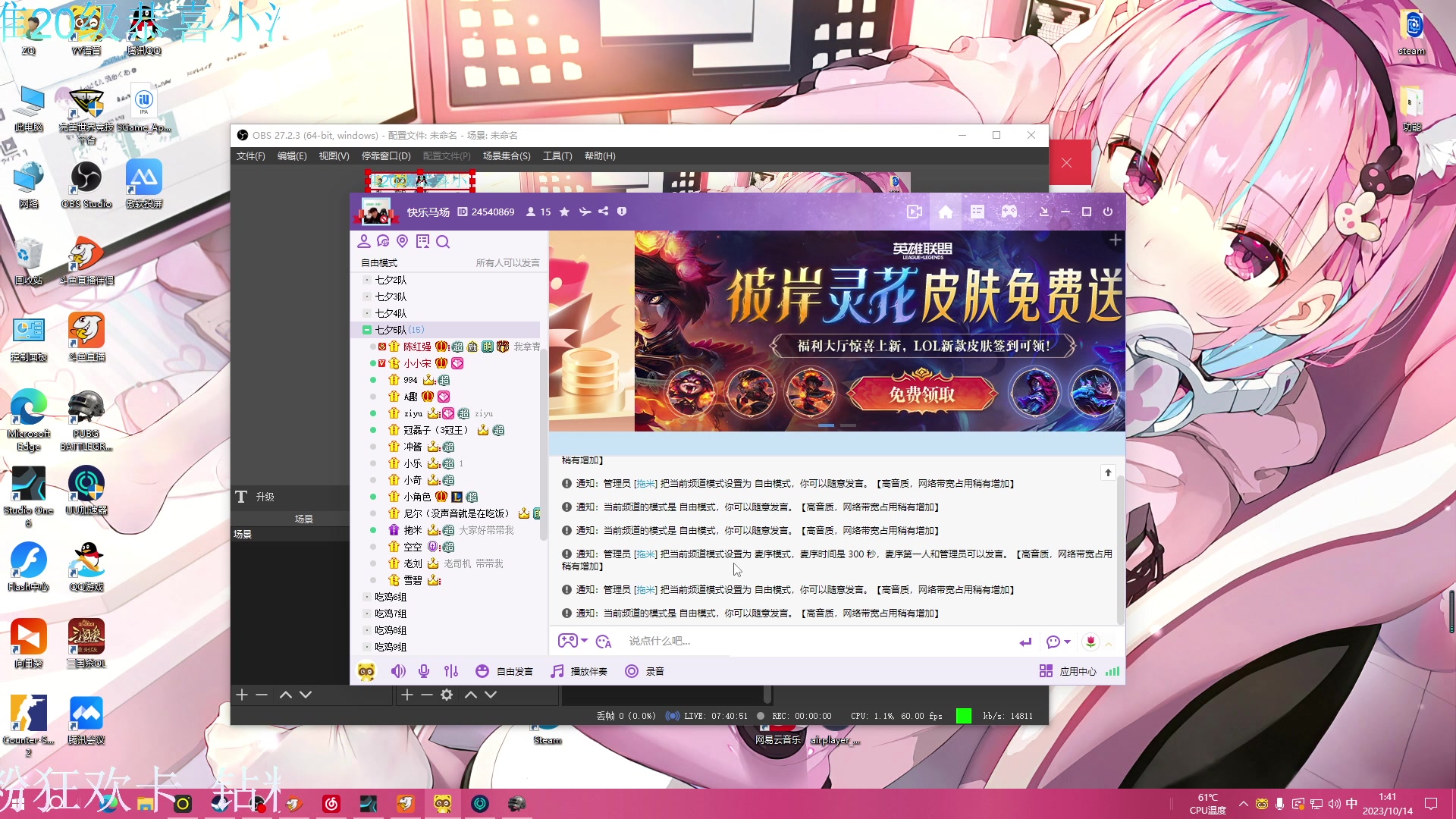1456x819 pixels.
Task: Move source up in OBS sources list
Action: point(471,695)
